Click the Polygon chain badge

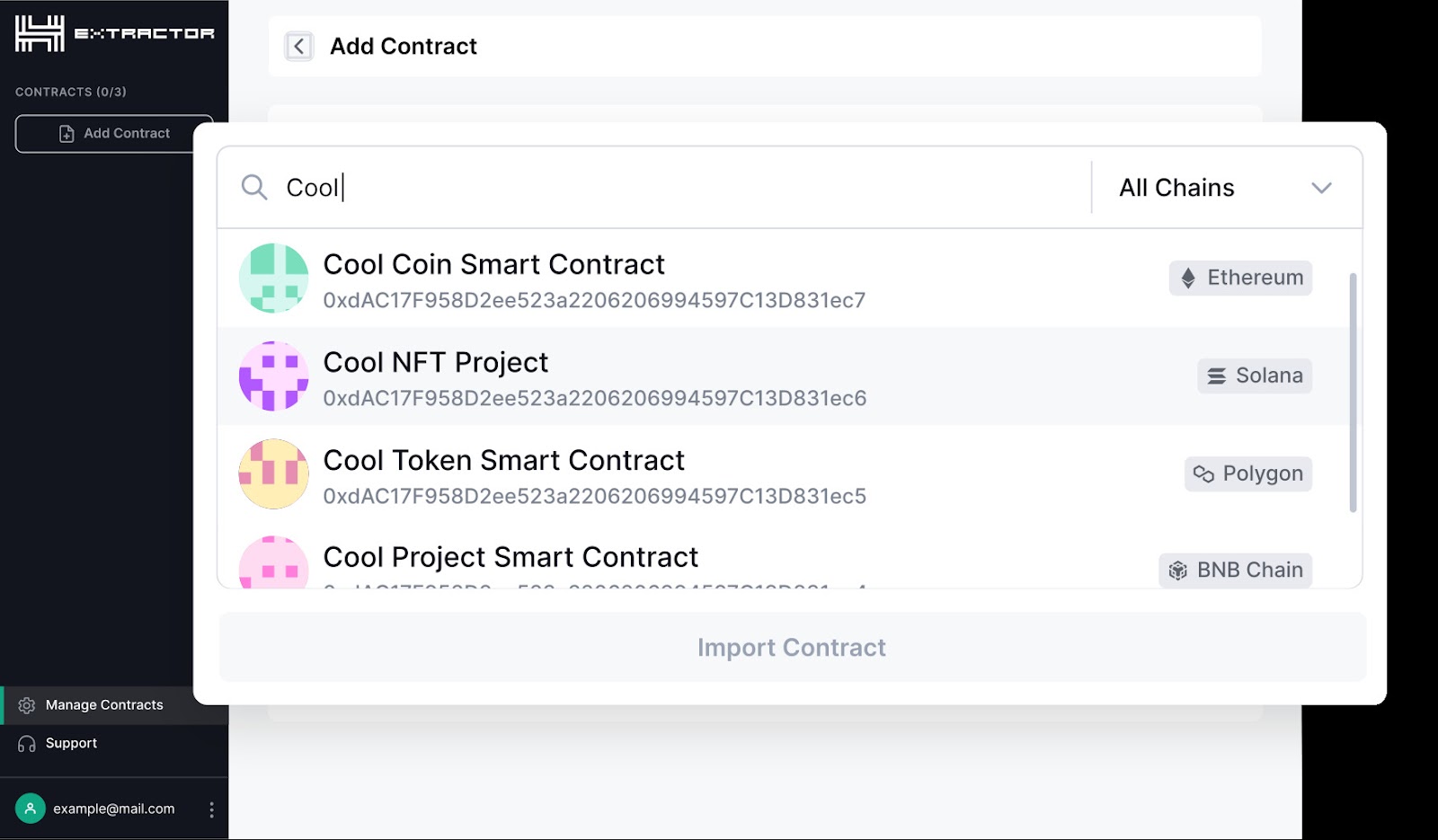tap(1247, 473)
